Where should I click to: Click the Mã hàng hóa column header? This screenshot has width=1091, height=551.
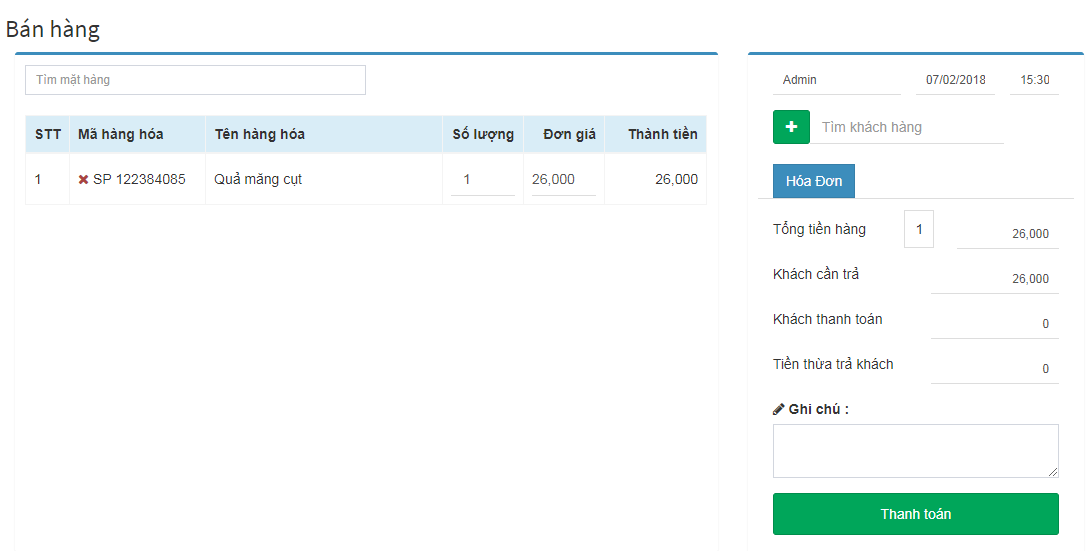[x=120, y=134]
